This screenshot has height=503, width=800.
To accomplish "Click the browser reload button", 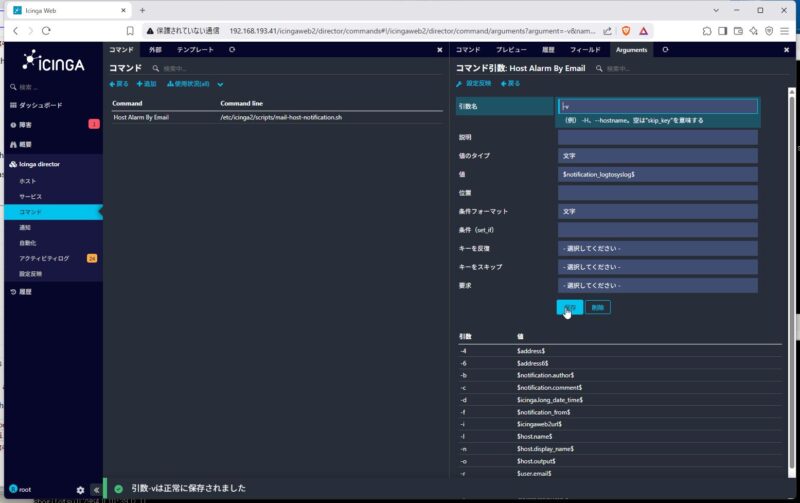I will pyautogui.click(x=46, y=31).
